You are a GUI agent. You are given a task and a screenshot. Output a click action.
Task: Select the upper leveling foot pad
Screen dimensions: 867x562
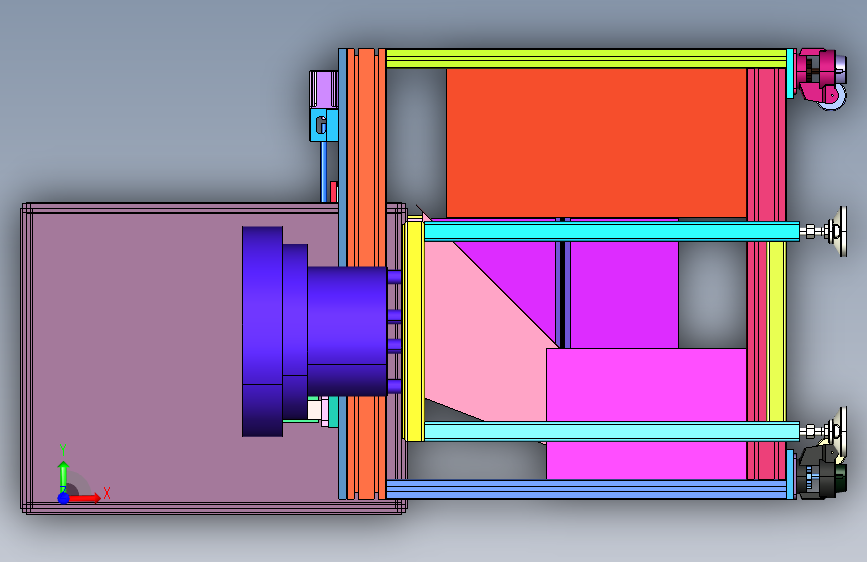pos(842,231)
